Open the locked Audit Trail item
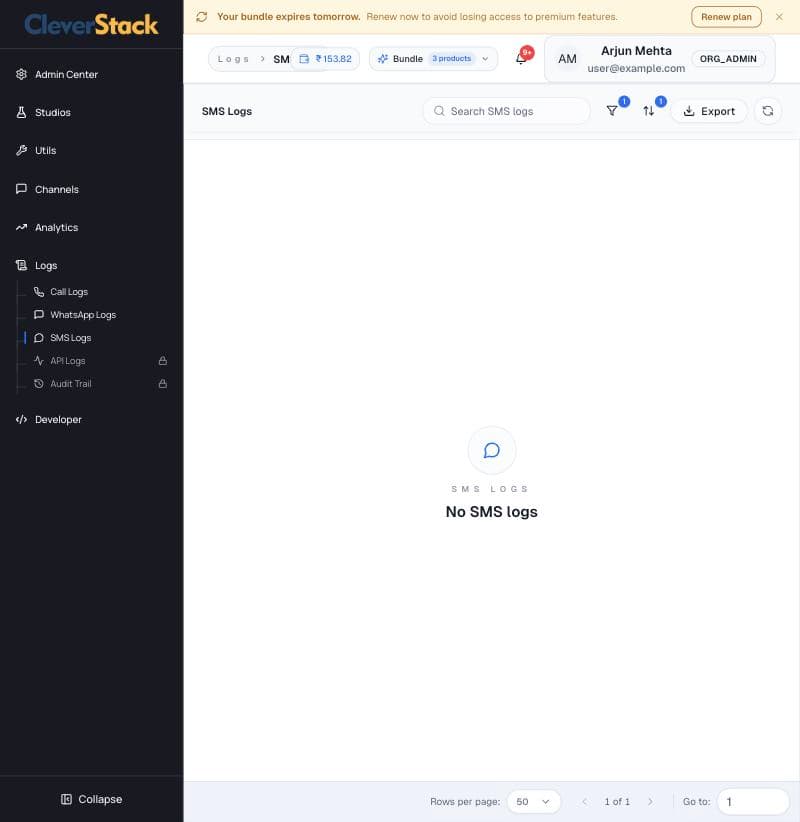The height and width of the screenshot is (822, 800). (x=100, y=384)
